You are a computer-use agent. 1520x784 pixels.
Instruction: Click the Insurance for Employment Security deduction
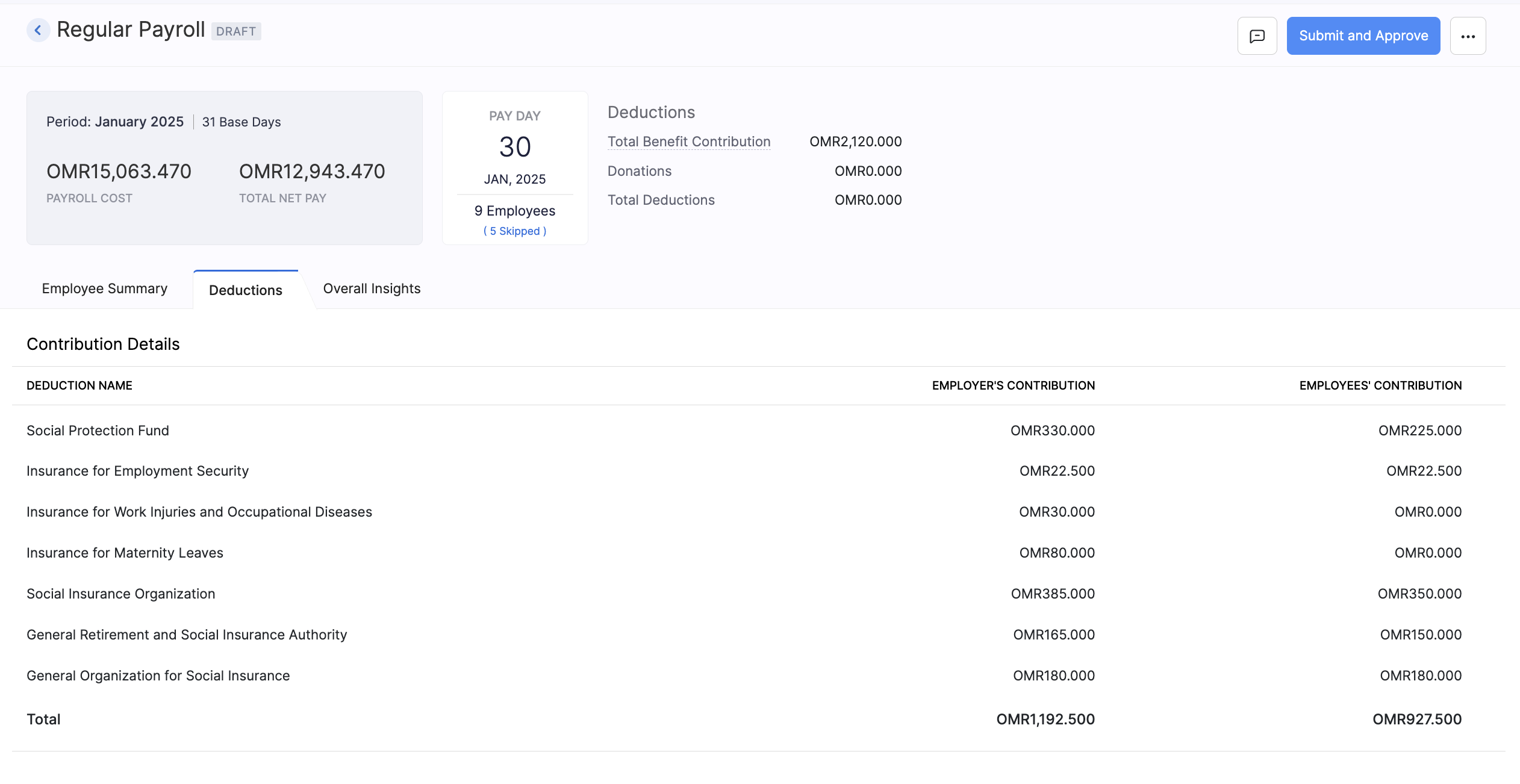tap(137, 470)
